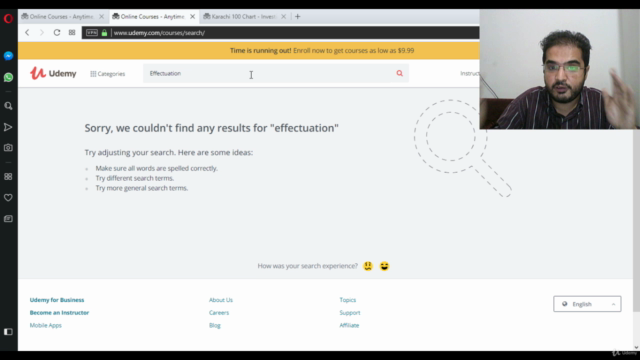Click the scrollbar down arrow
The width and height of the screenshot is (640, 360).
point(636,347)
